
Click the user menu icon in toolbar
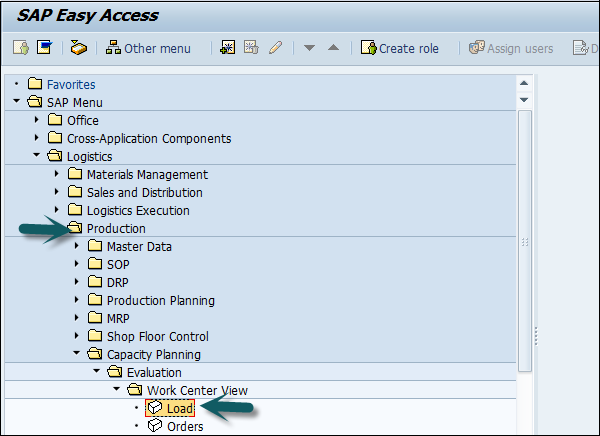pyautogui.click(x=20, y=48)
